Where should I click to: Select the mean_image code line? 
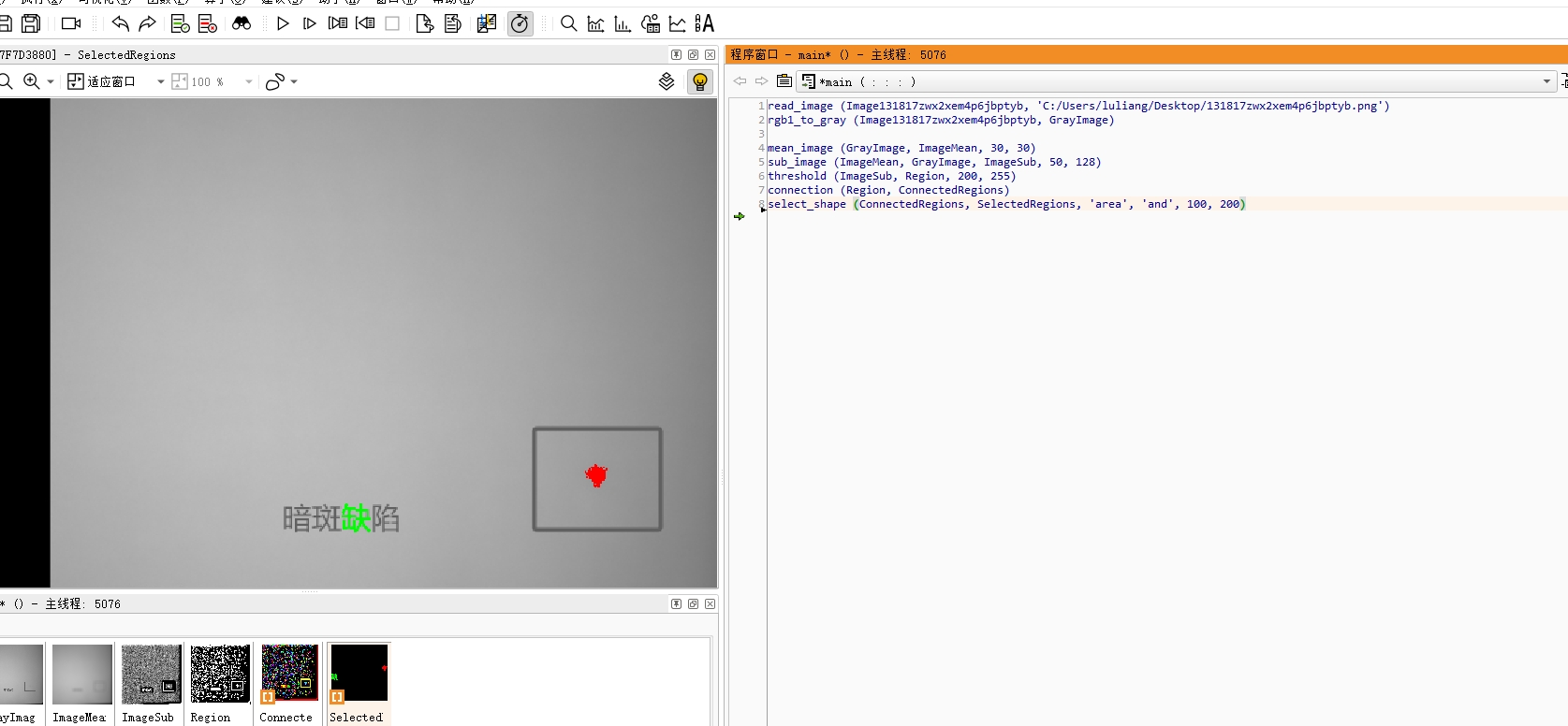(901, 148)
